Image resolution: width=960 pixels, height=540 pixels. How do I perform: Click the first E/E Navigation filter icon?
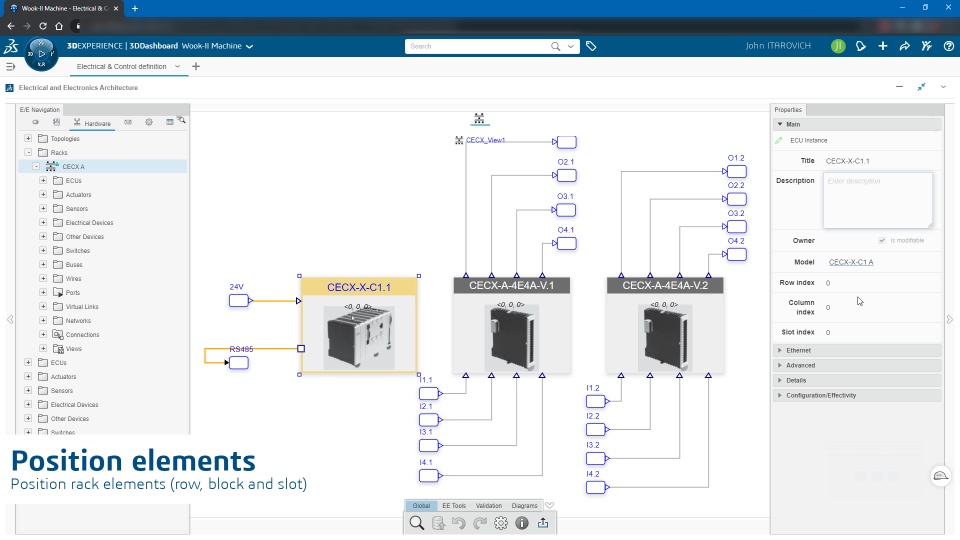click(x=36, y=122)
